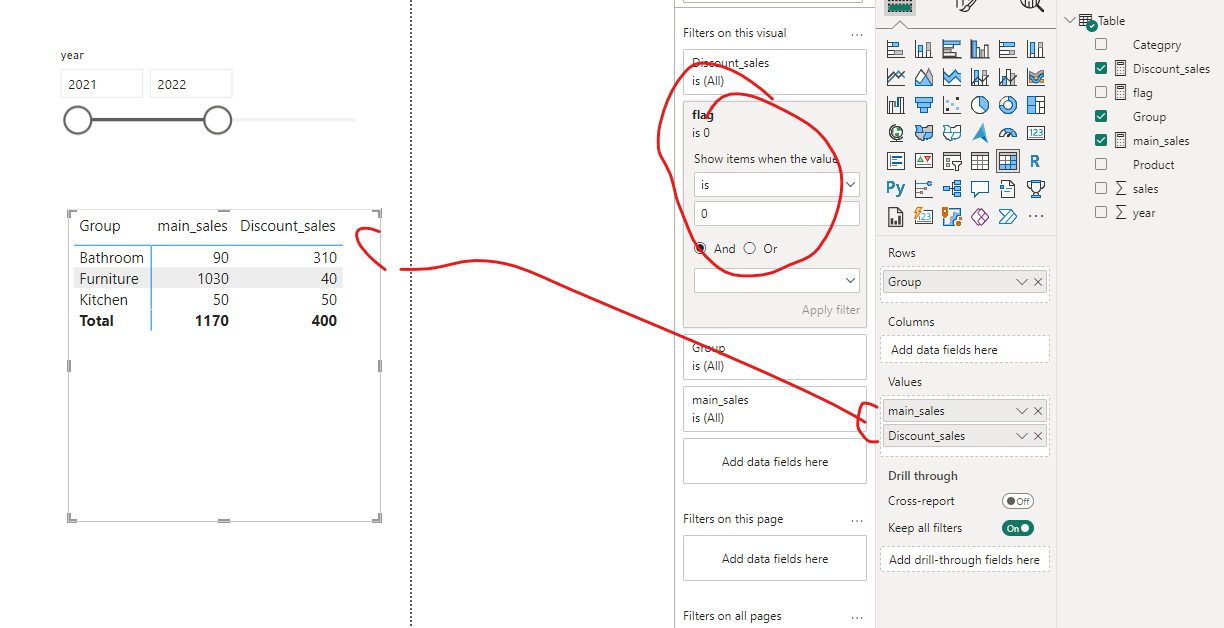This screenshot has width=1224, height=628.
Task: Open Discount_sales field menu in Values
Action: (x=1022, y=436)
